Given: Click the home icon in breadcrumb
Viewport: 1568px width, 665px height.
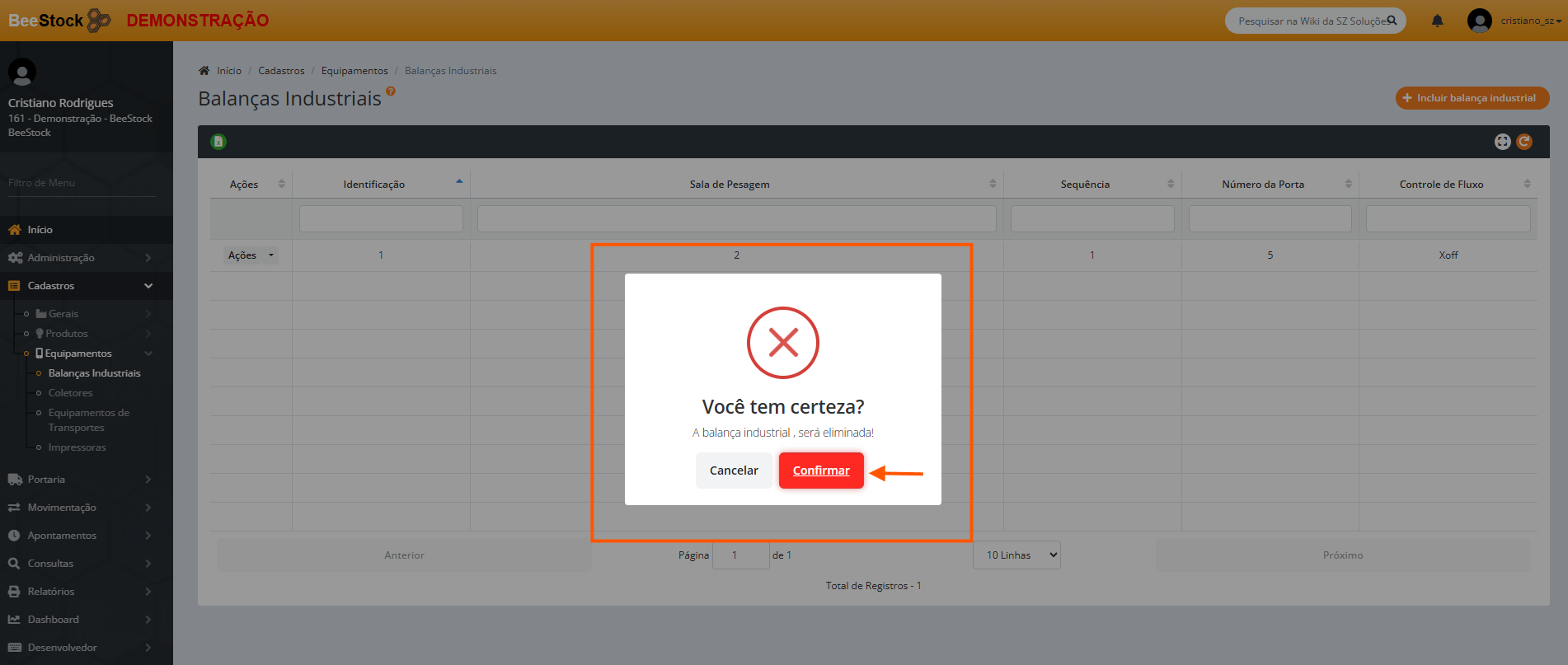Looking at the screenshot, I should coord(204,71).
